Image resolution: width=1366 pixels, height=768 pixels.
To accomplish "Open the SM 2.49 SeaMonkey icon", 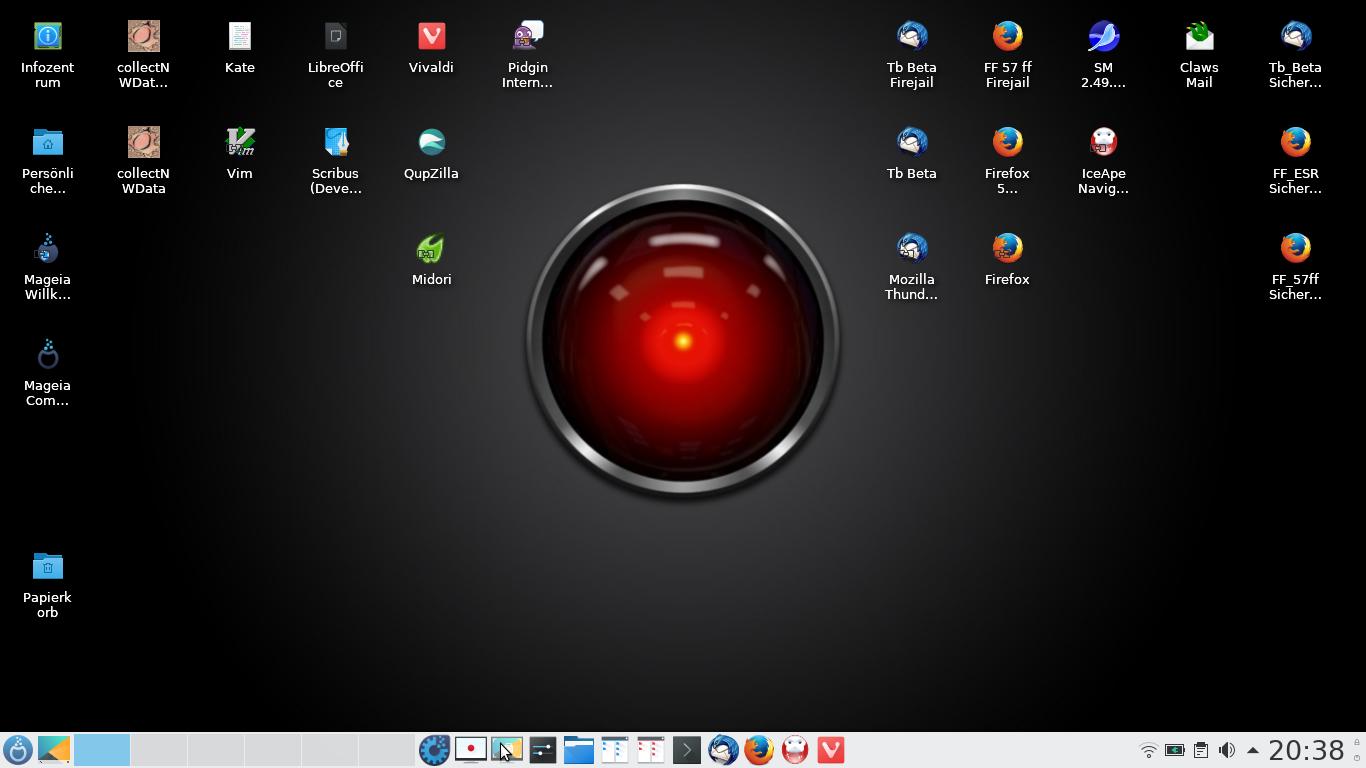I will (1104, 54).
